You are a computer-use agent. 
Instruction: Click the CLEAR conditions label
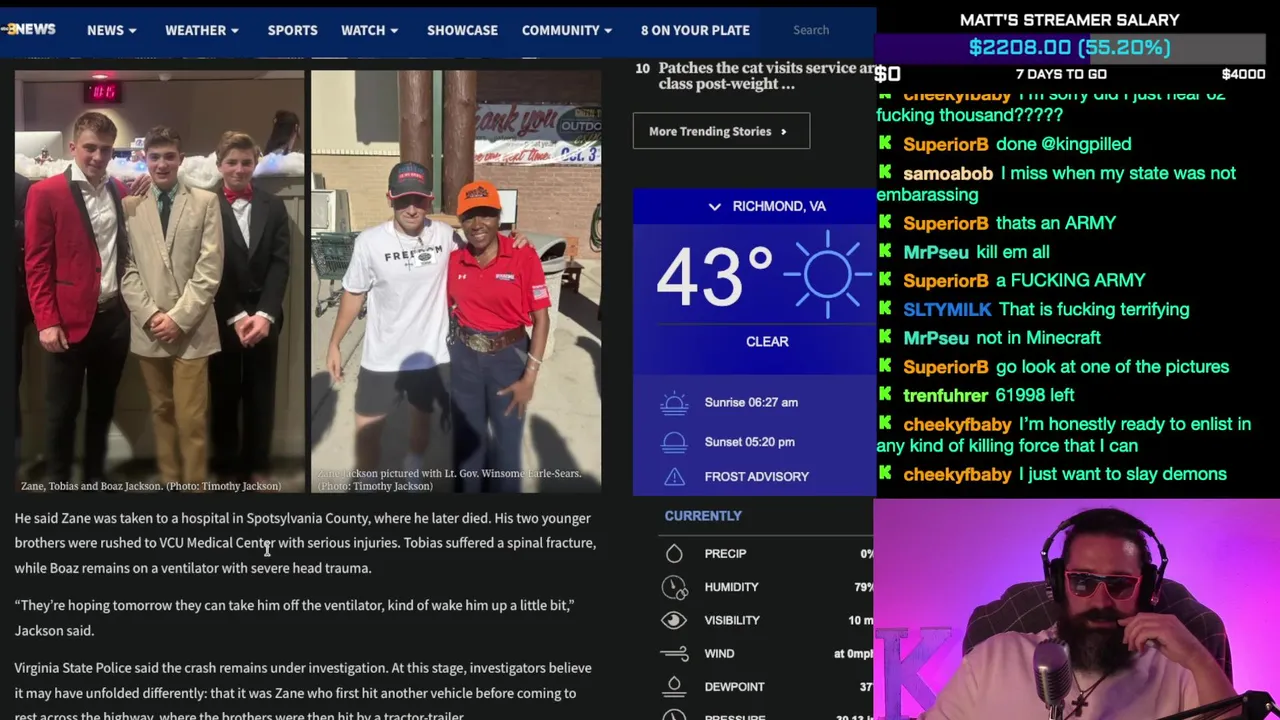pyautogui.click(x=767, y=341)
